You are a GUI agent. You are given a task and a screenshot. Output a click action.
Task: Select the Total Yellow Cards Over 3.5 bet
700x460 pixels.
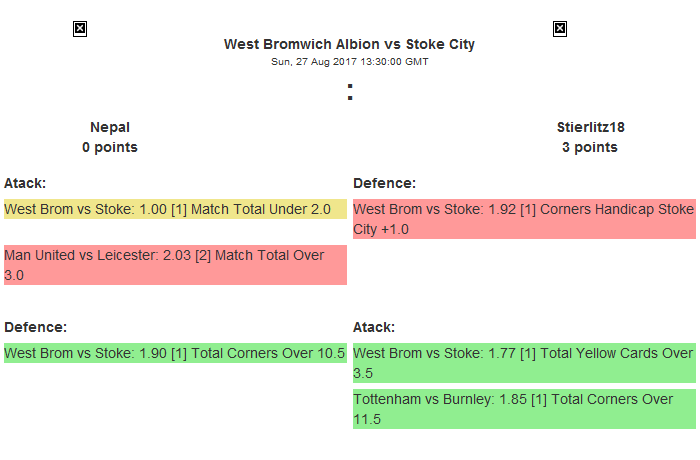click(524, 363)
